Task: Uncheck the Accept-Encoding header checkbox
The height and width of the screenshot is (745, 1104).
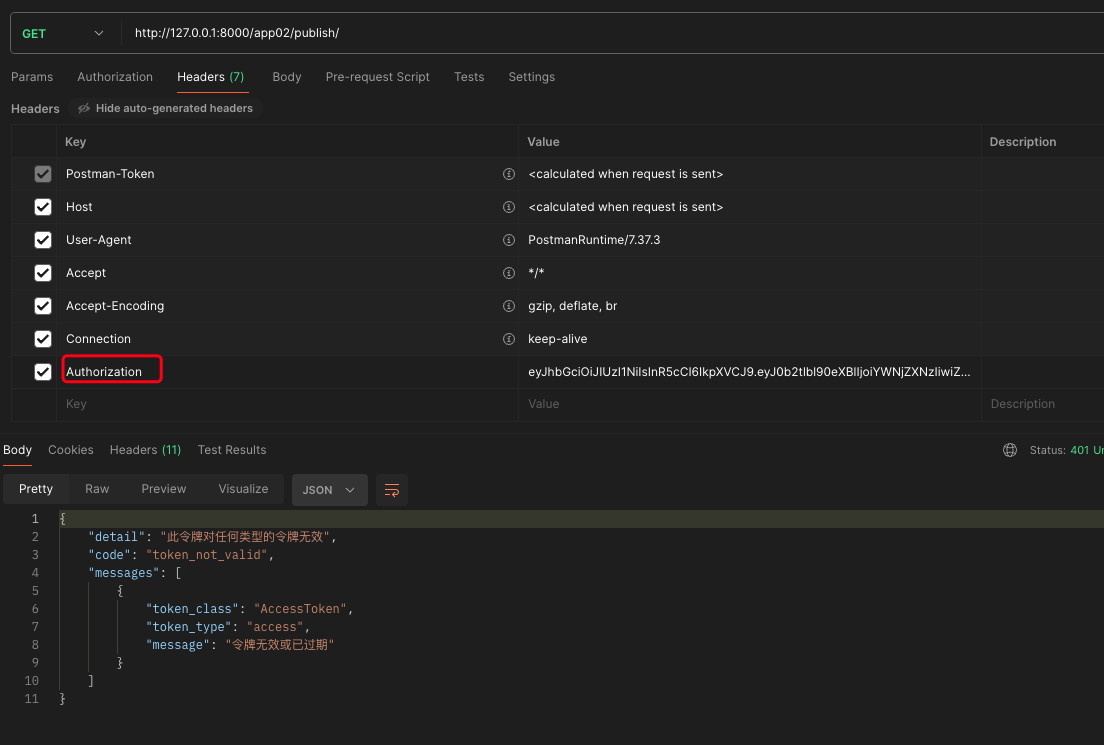Action: click(43, 306)
